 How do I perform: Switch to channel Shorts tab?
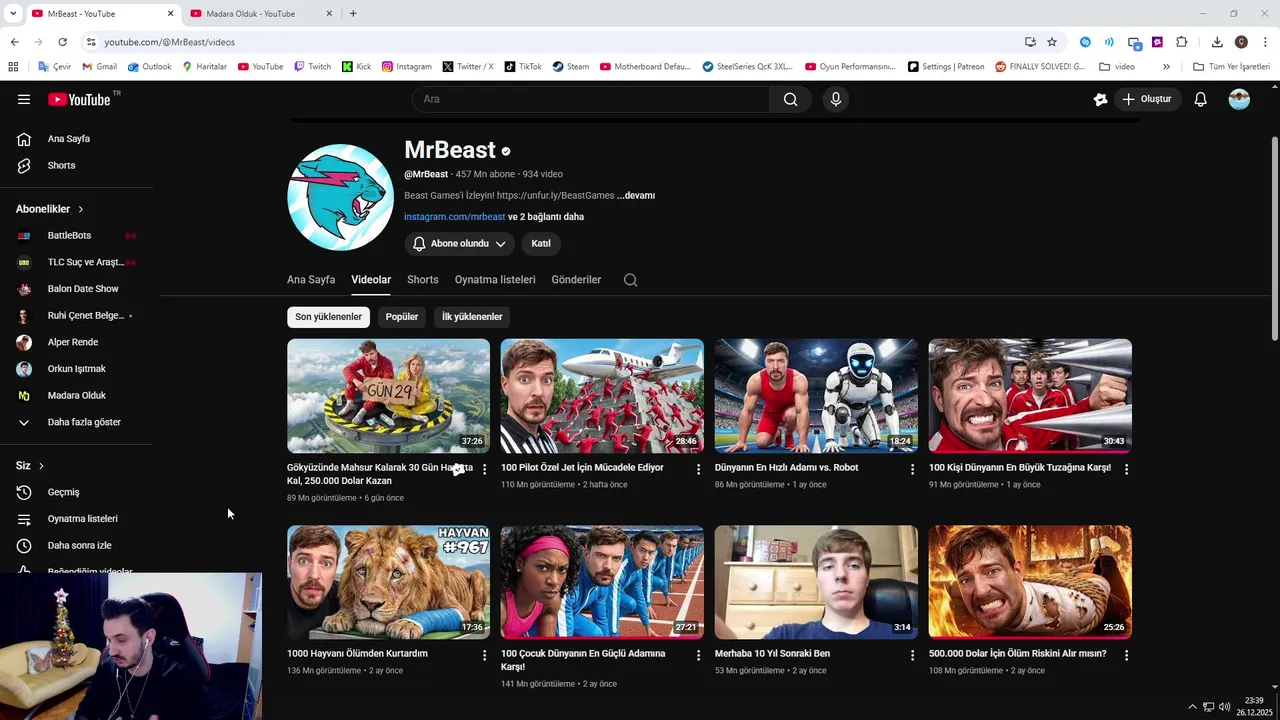click(422, 280)
